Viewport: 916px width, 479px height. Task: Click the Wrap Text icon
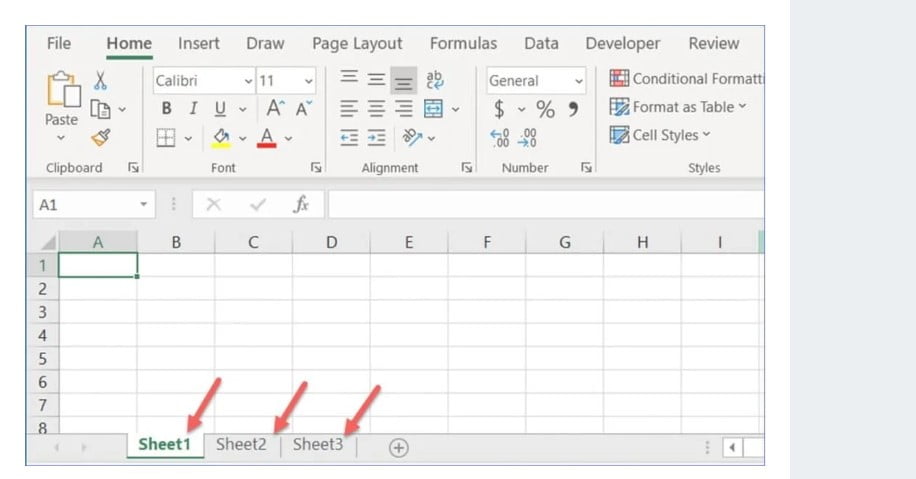click(434, 80)
